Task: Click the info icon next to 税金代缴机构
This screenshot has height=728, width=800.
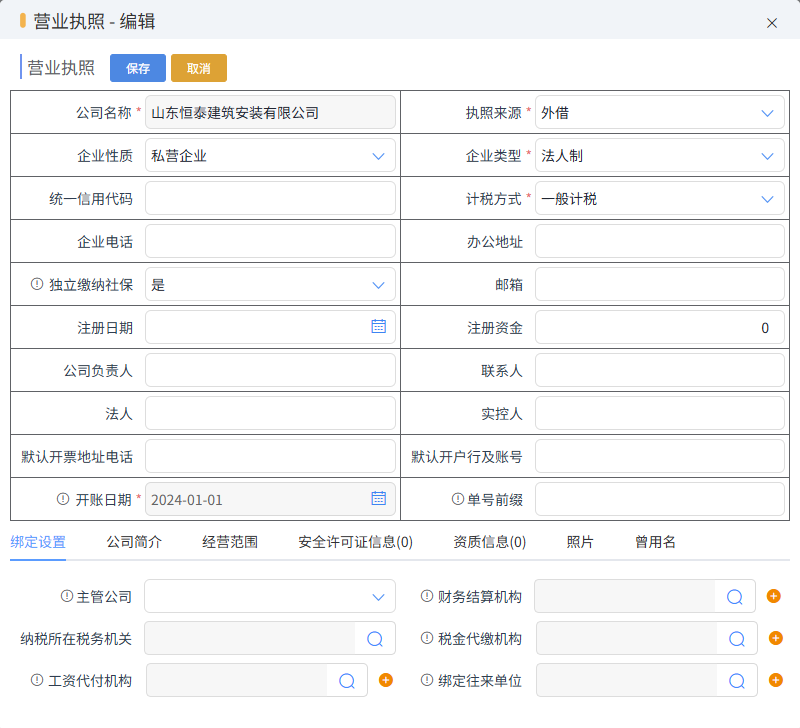Action: click(427, 638)
